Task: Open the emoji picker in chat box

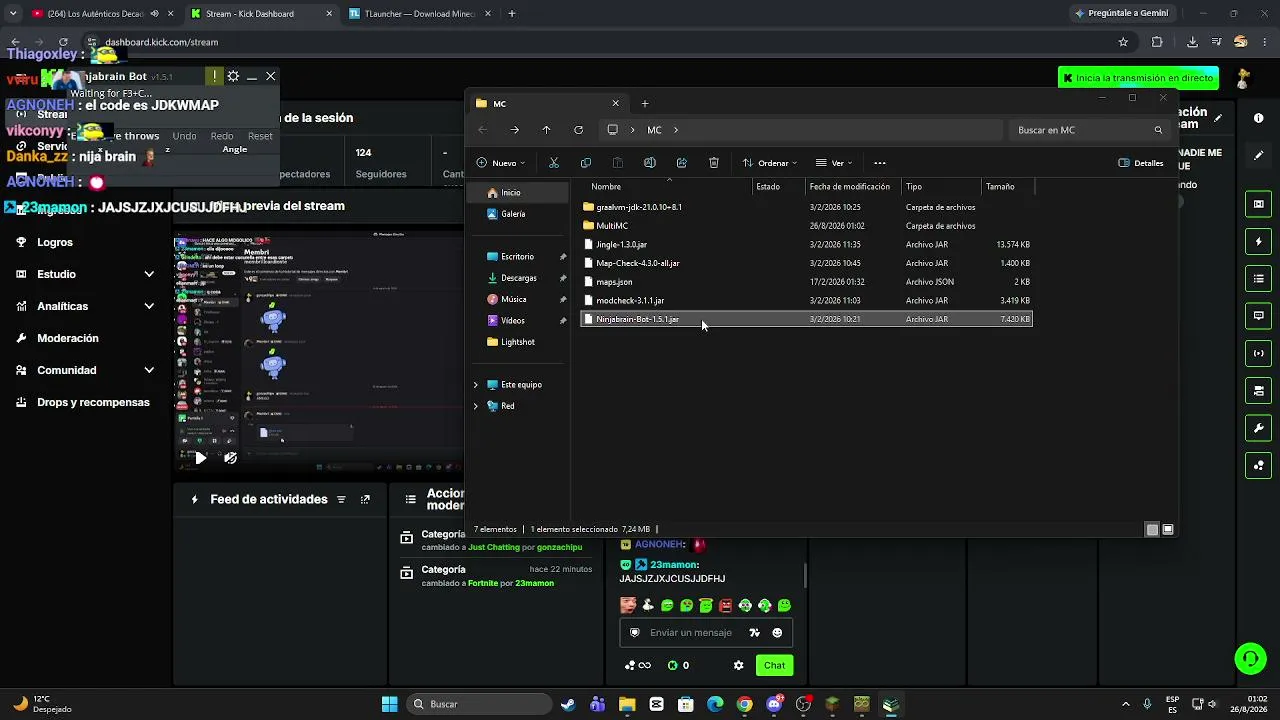Action: coord(777,633)
